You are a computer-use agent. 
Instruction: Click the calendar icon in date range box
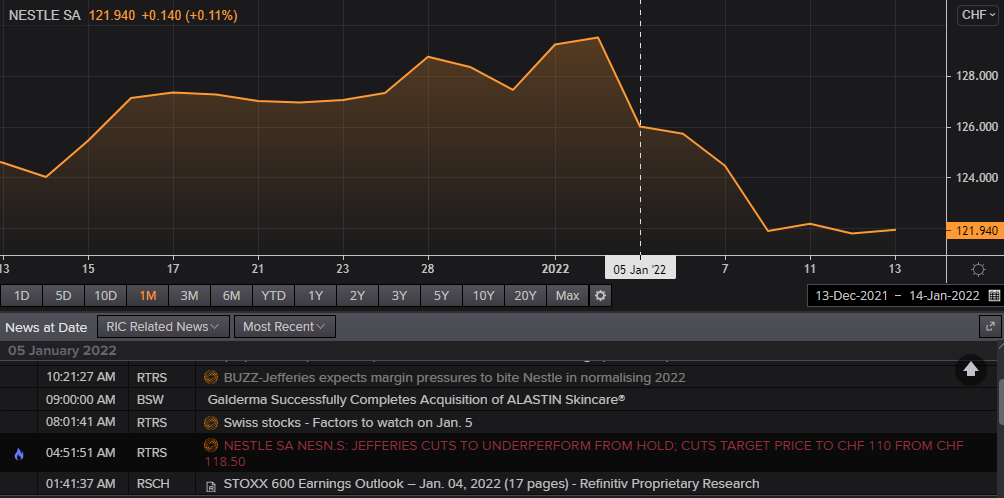click(x=993, y=296)
